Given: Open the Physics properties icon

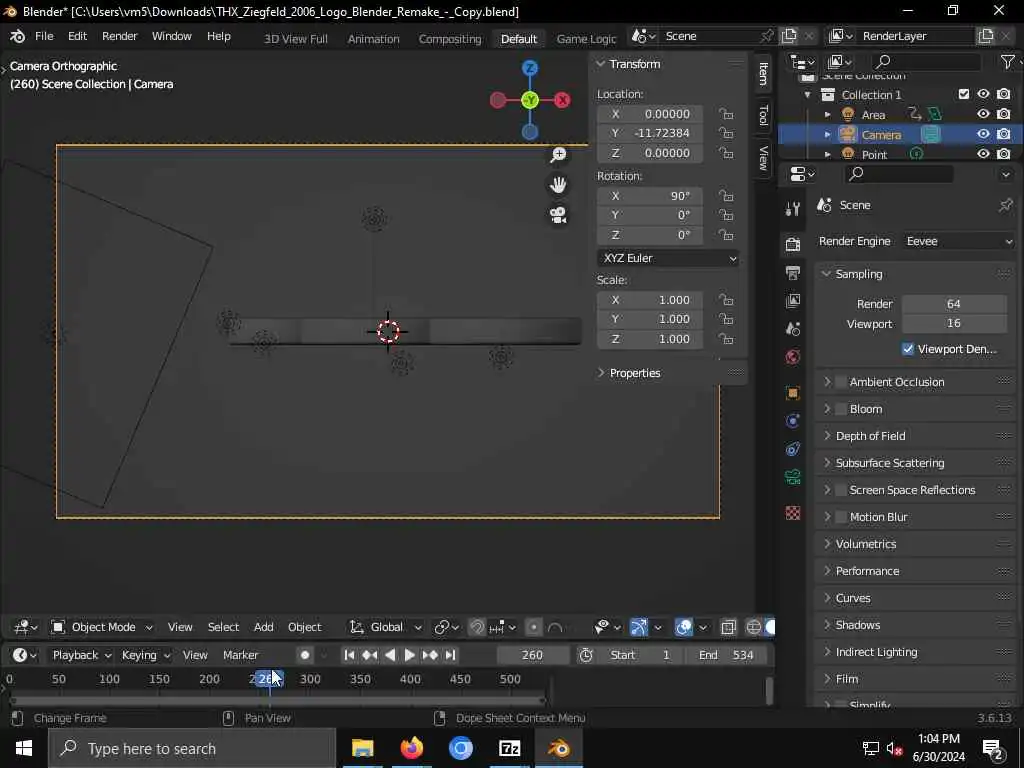Looking at the screenshot, I should (x=793, y=421).
